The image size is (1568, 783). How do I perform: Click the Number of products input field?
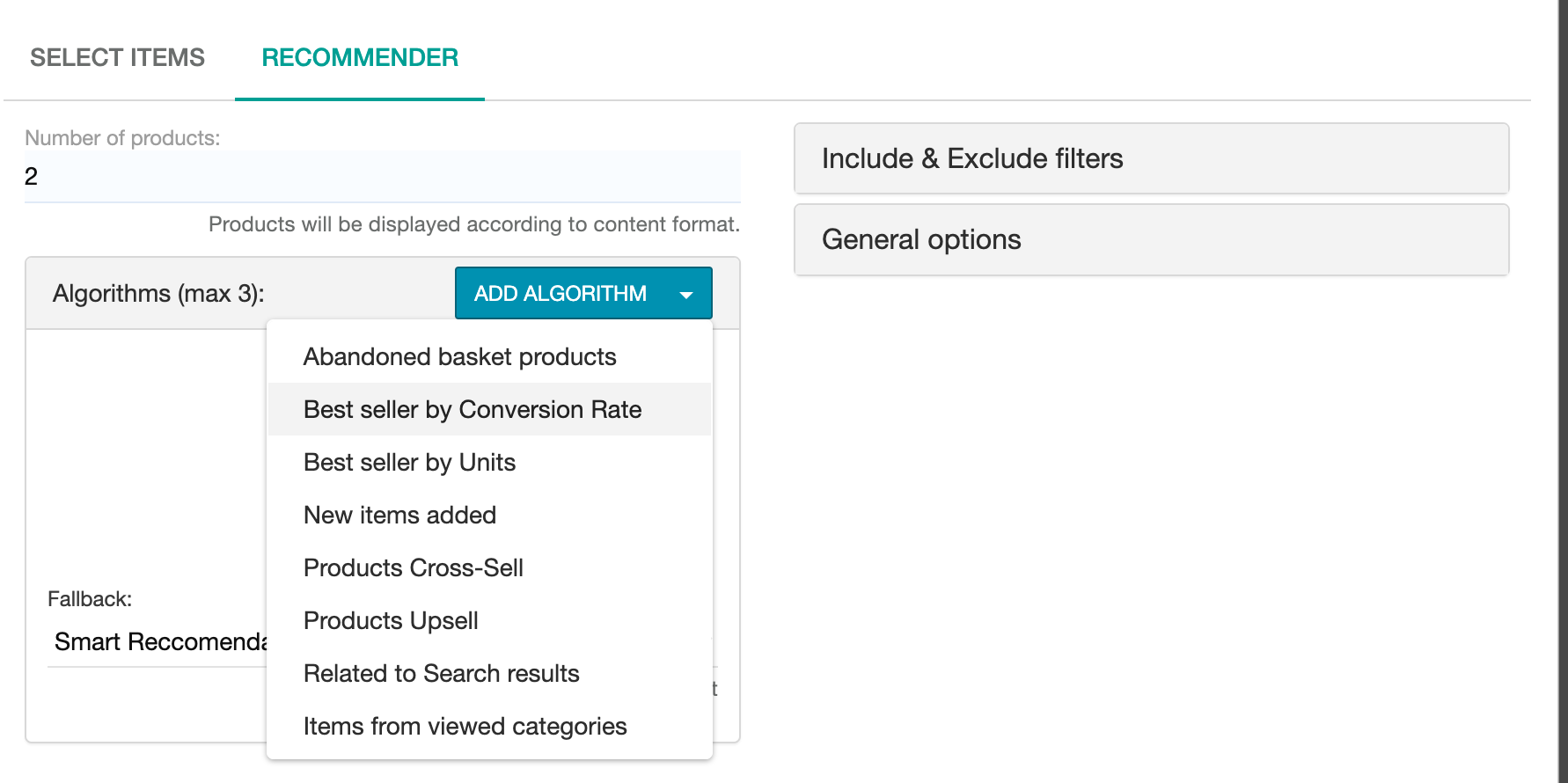coord(382,176)
